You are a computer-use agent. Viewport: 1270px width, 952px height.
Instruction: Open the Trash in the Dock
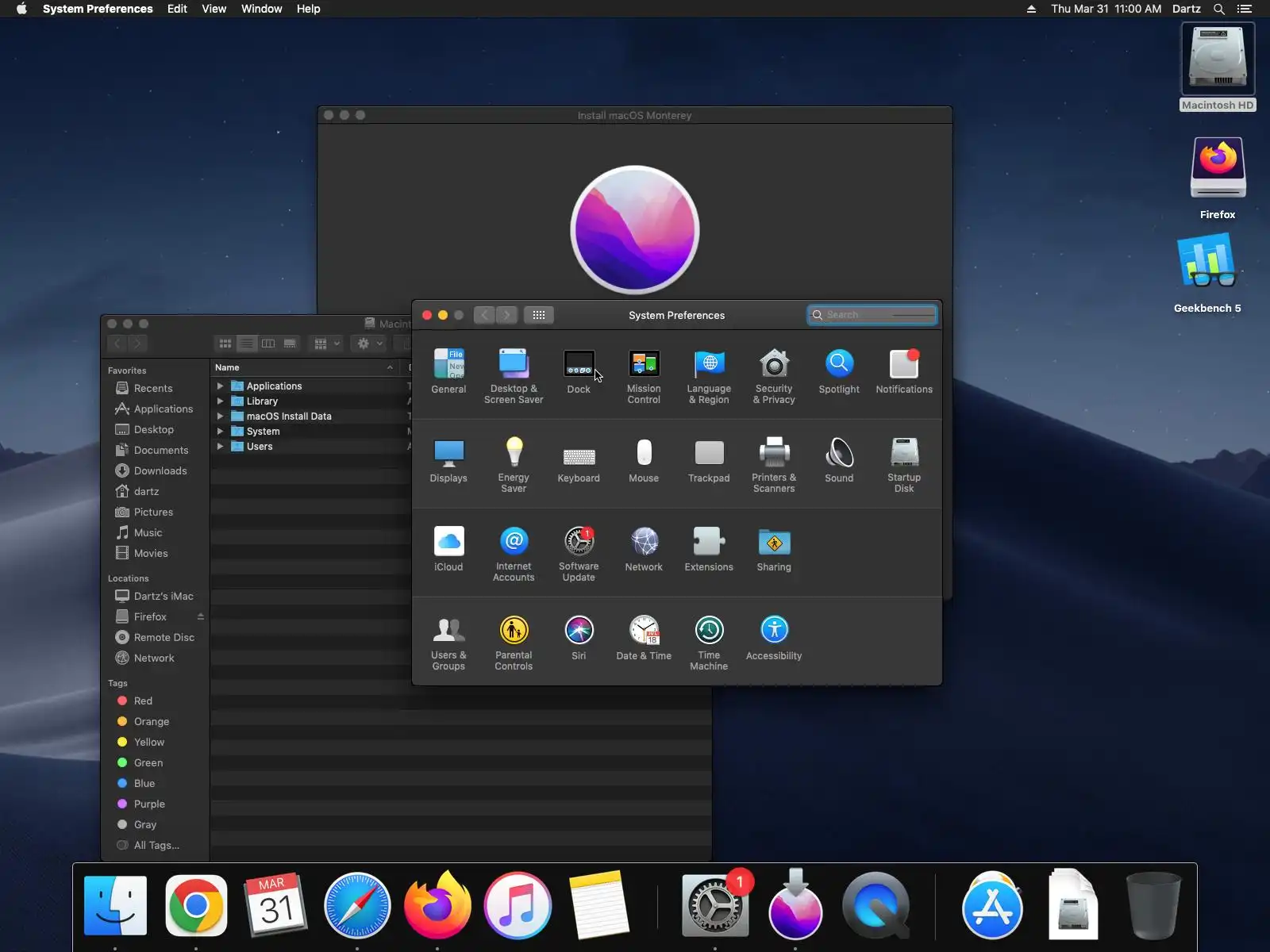pos(1153,905)
